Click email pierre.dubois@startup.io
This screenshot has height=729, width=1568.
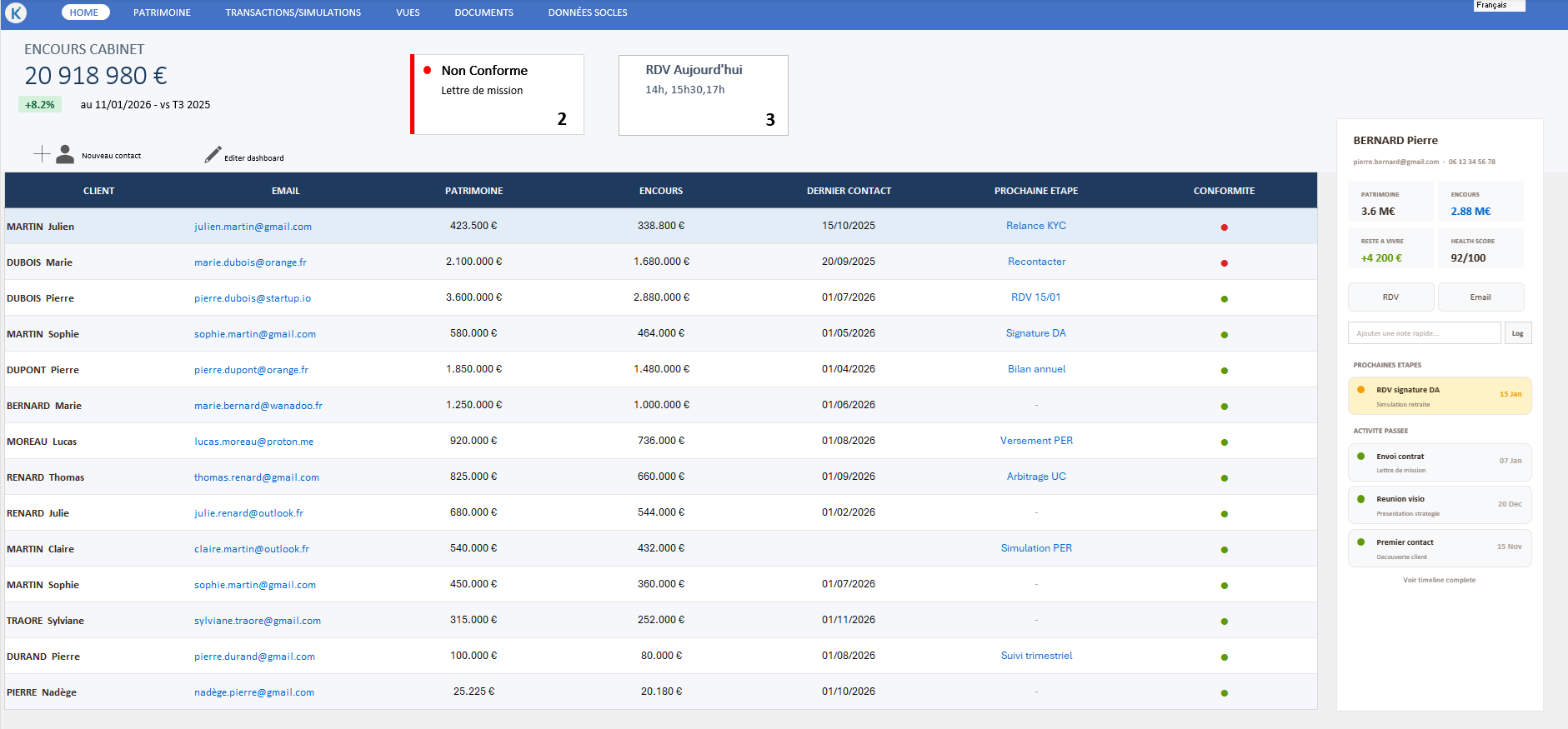(x=253, y=298)
